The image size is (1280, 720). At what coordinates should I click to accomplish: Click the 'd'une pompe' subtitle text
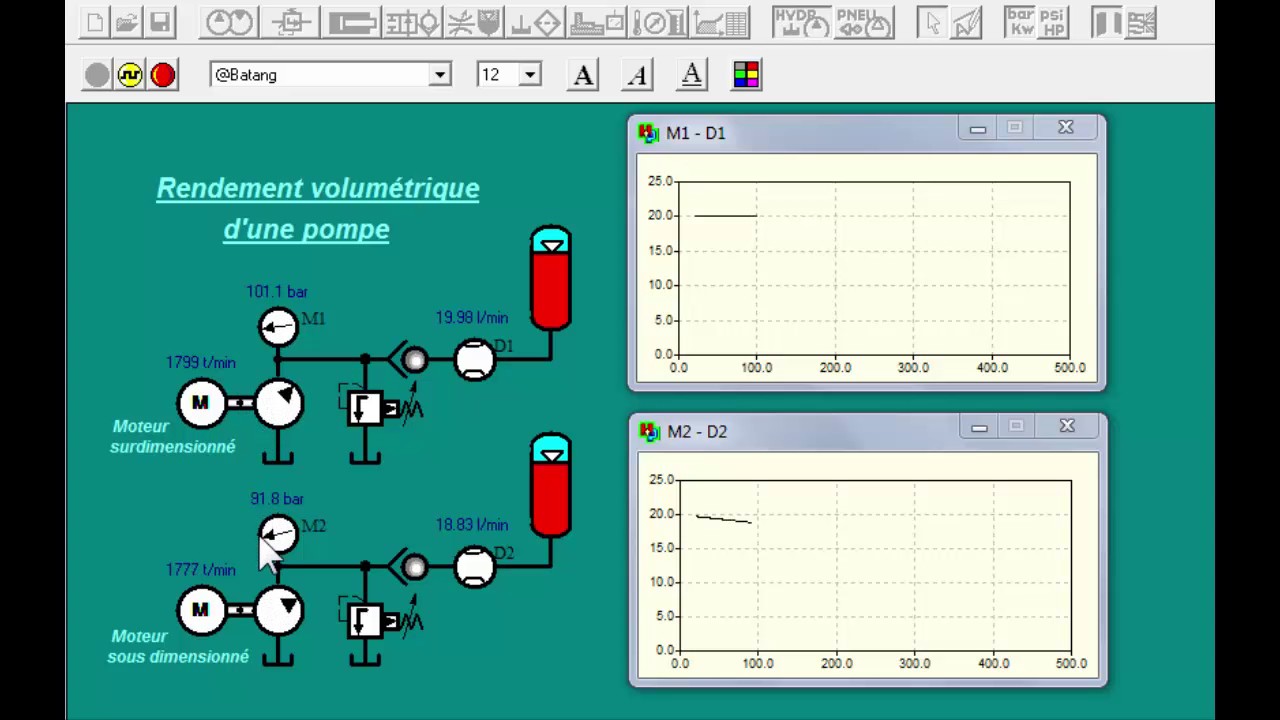306,229
